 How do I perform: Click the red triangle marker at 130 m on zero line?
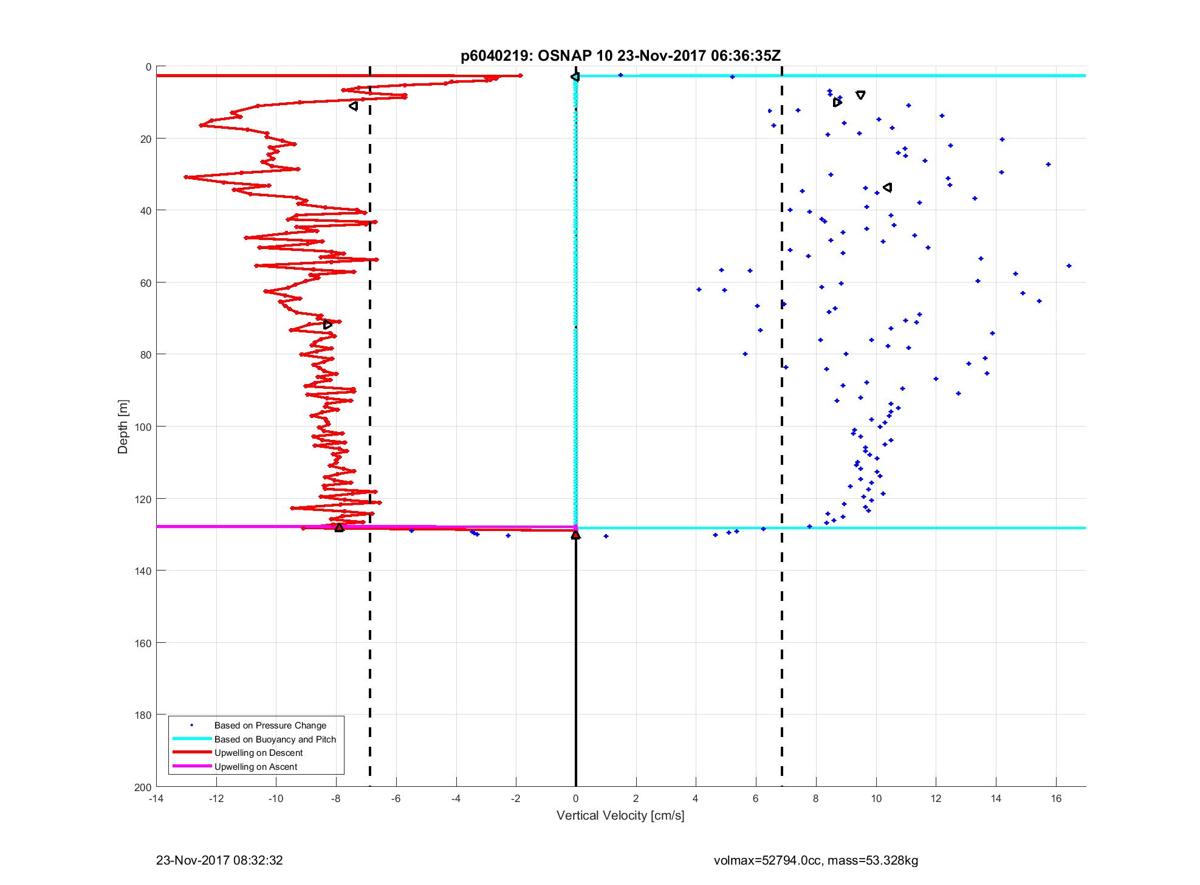coord(576,535)
